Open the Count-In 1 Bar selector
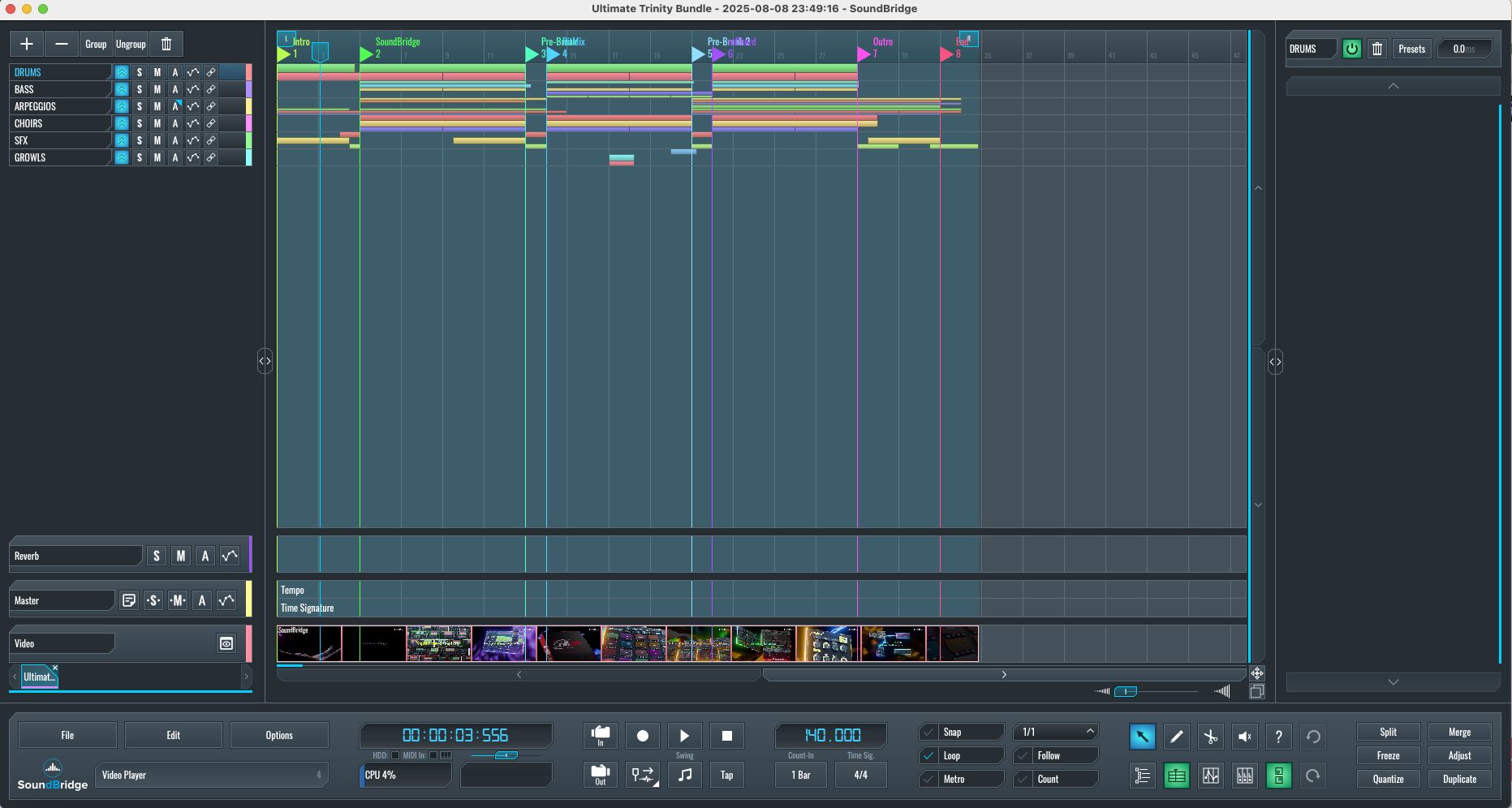The width and height of the screenshot is (1512, 808). tap(801, 775)
